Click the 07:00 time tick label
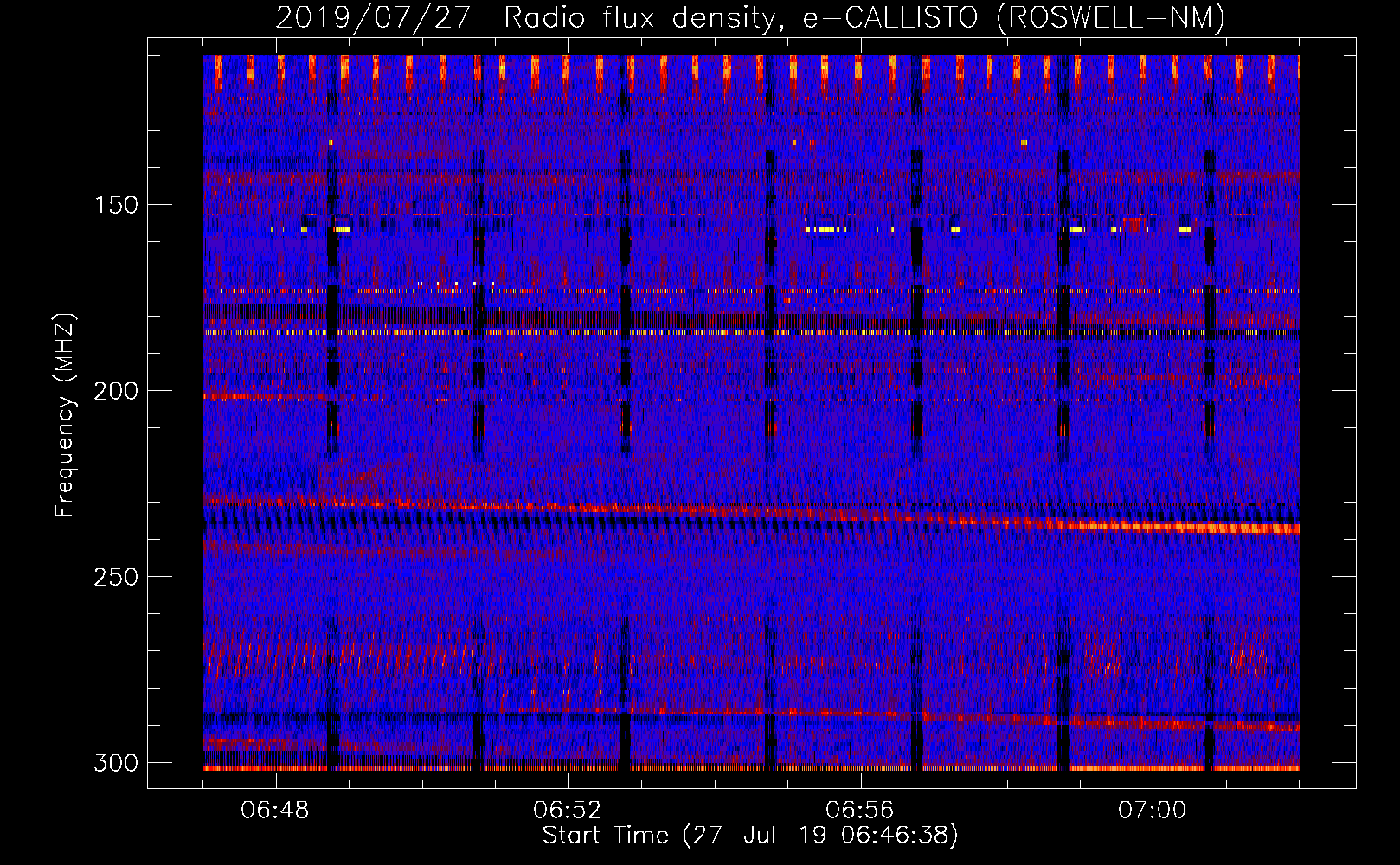 click(x=1153, y=811)
